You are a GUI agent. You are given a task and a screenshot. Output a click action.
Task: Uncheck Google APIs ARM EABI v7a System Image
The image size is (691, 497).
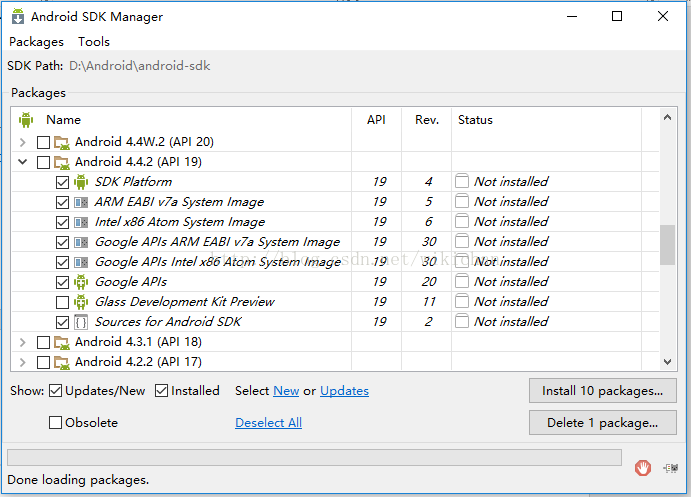[x=63, y=242]
